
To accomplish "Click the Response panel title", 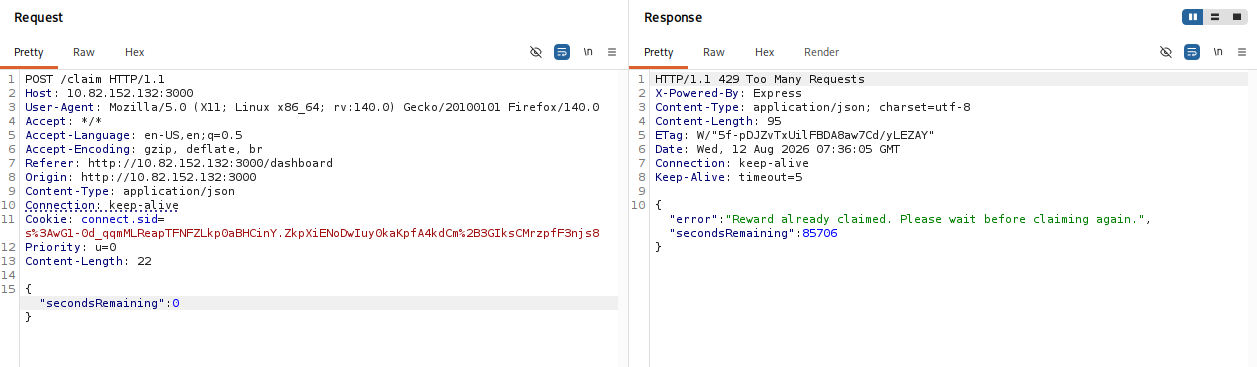I will 673,17.
